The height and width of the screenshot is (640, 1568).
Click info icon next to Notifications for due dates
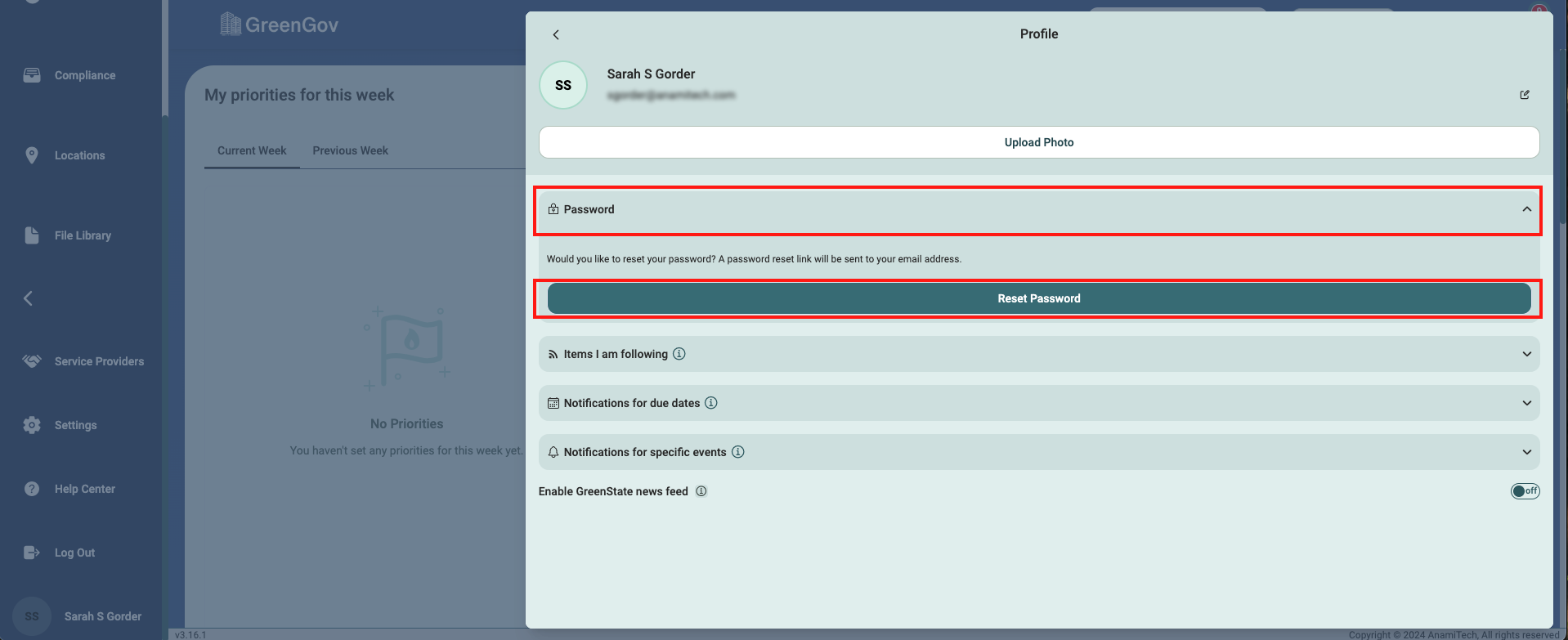coord(711,403)
